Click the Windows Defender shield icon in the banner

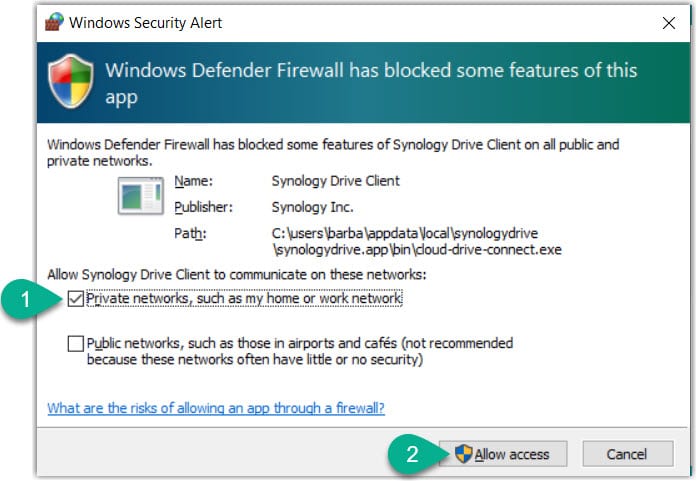point(70,82)
